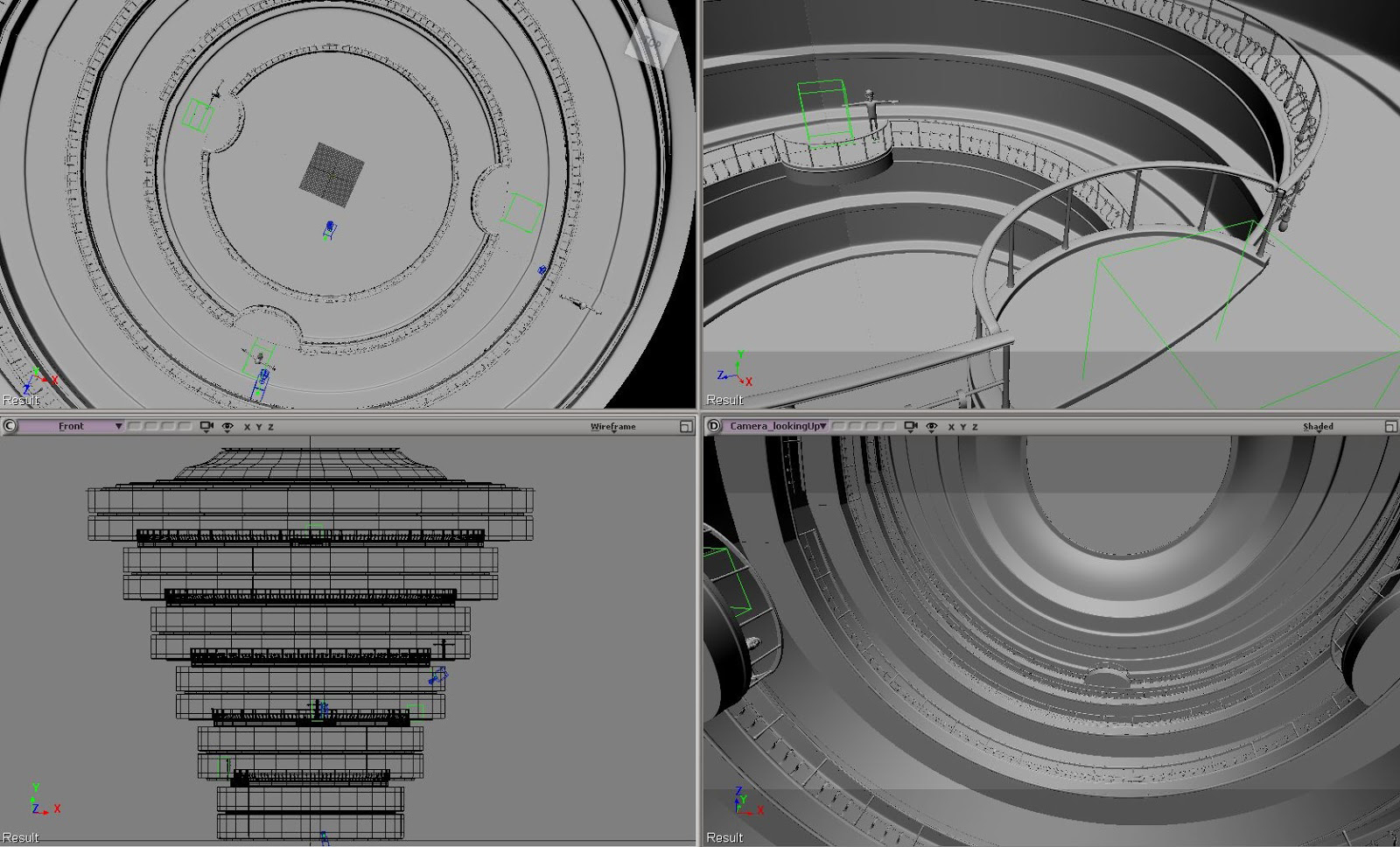This screenshot has height=847, width=1400.
Task: Click the Result label in Front viewport
Action: [x=21, y=837]
